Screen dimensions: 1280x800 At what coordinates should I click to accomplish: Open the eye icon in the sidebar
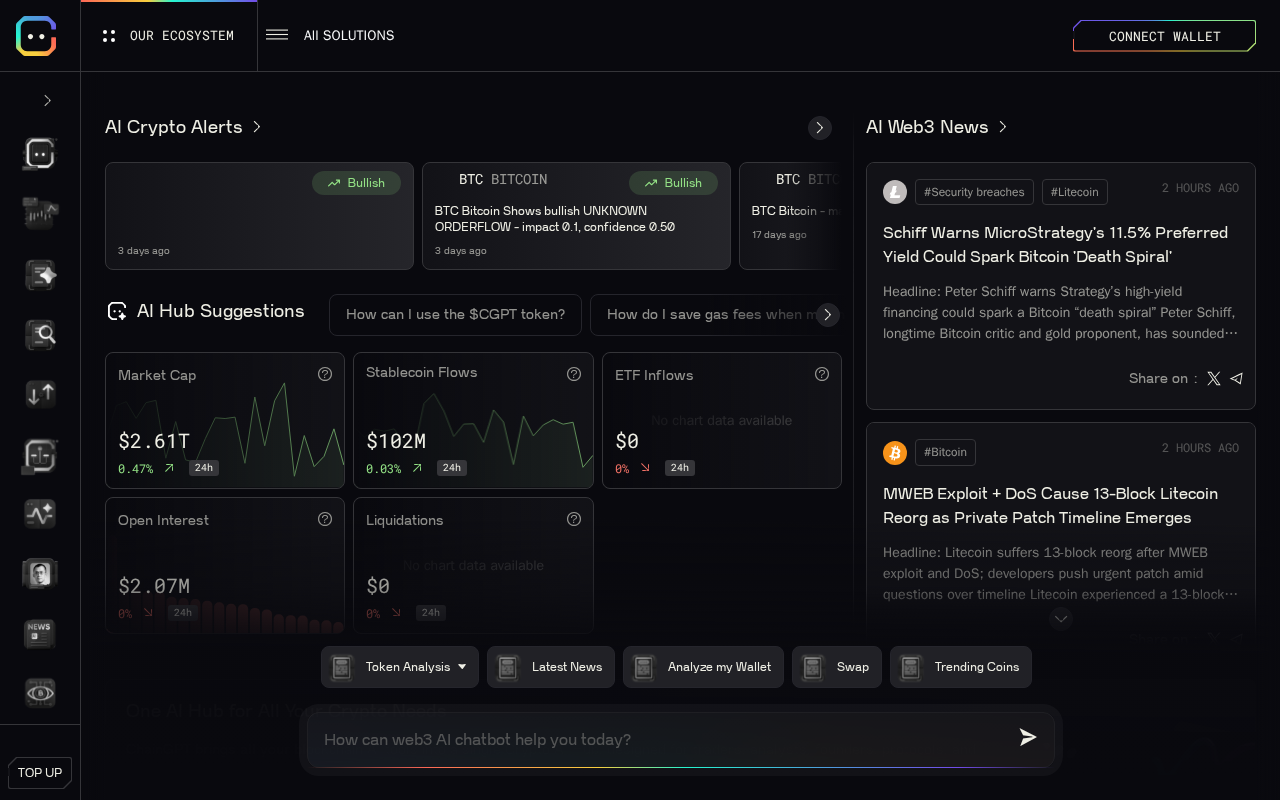(40, 692)
